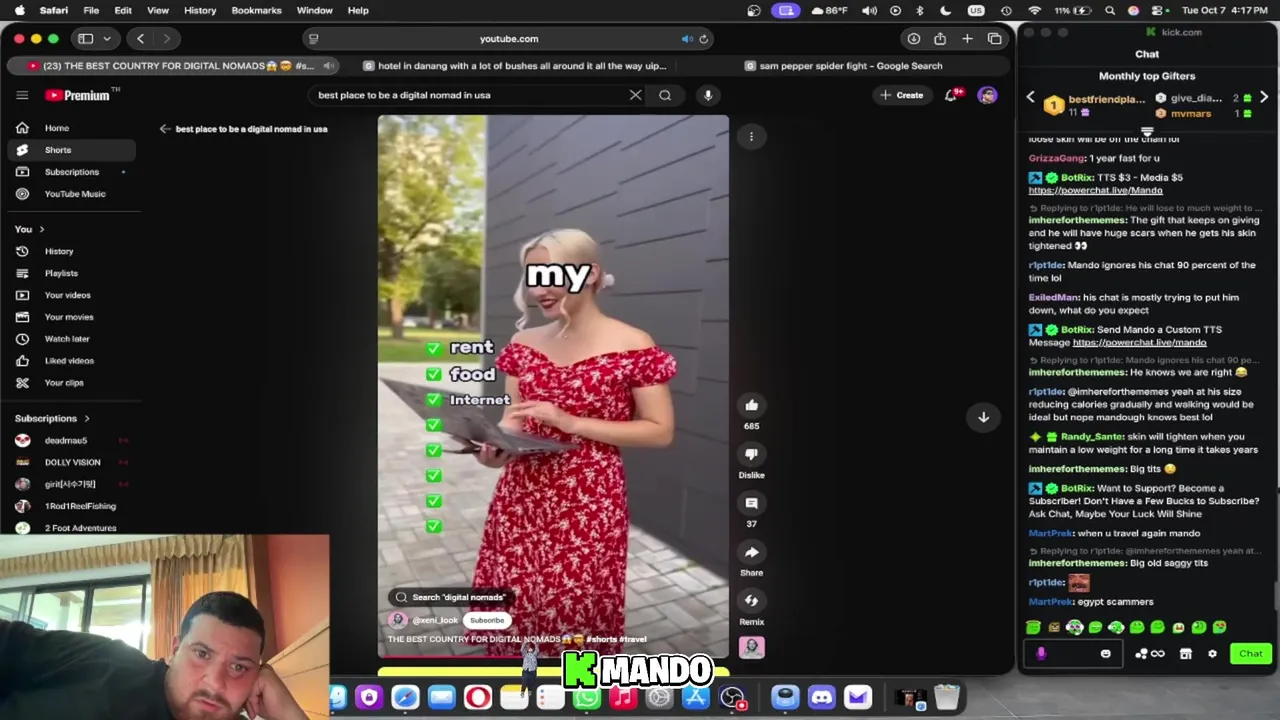The height and width of the screenshot is (720, 1280).
Task: Go to next Short with down arrow
Action: [x=983, y=417]
